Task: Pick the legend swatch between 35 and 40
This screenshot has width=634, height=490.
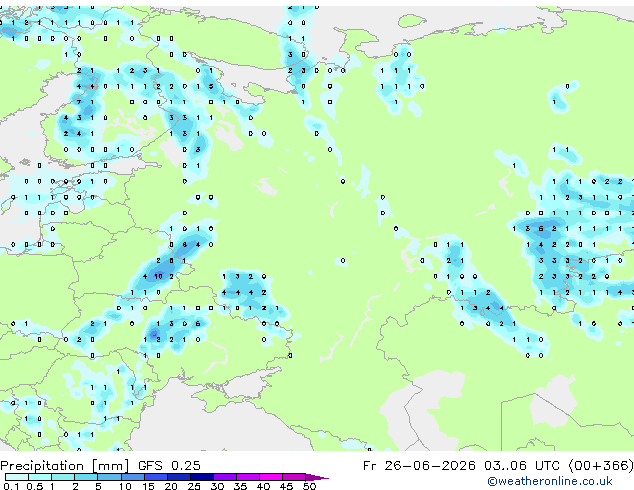Action: coord(248,477)
